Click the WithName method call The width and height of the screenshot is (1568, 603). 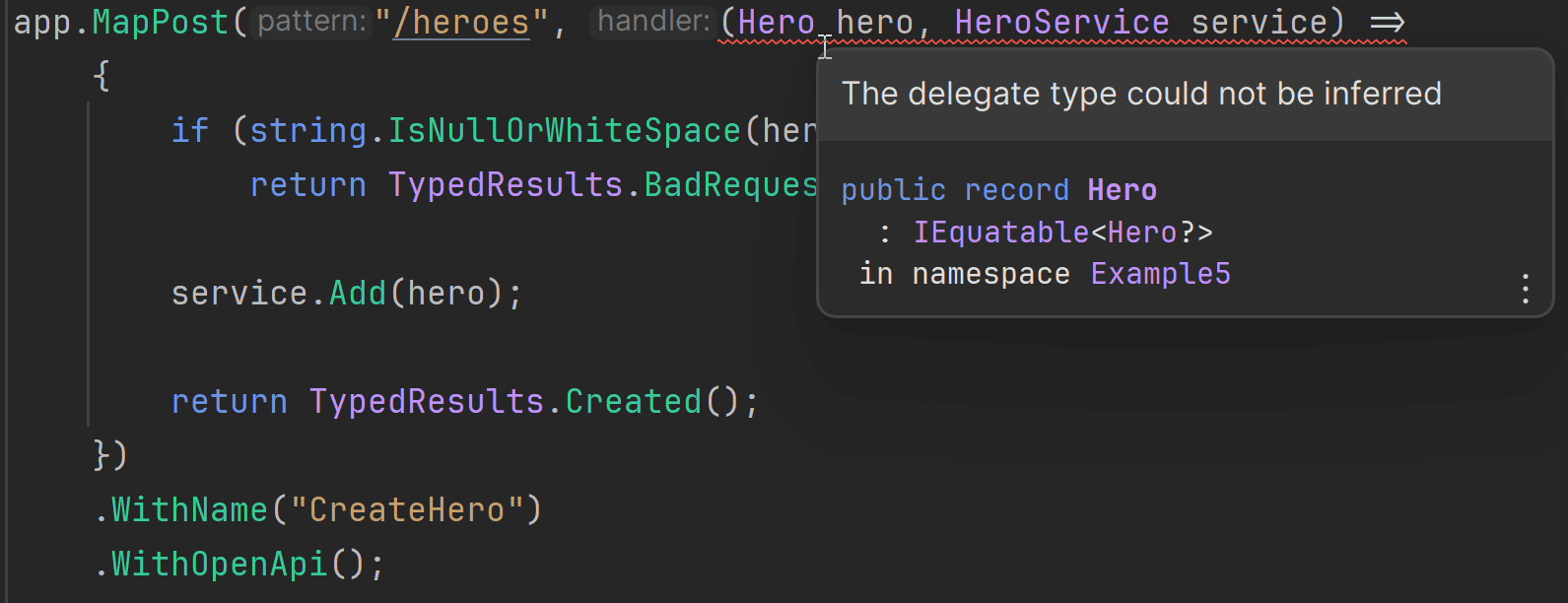(x=189, y=510)
